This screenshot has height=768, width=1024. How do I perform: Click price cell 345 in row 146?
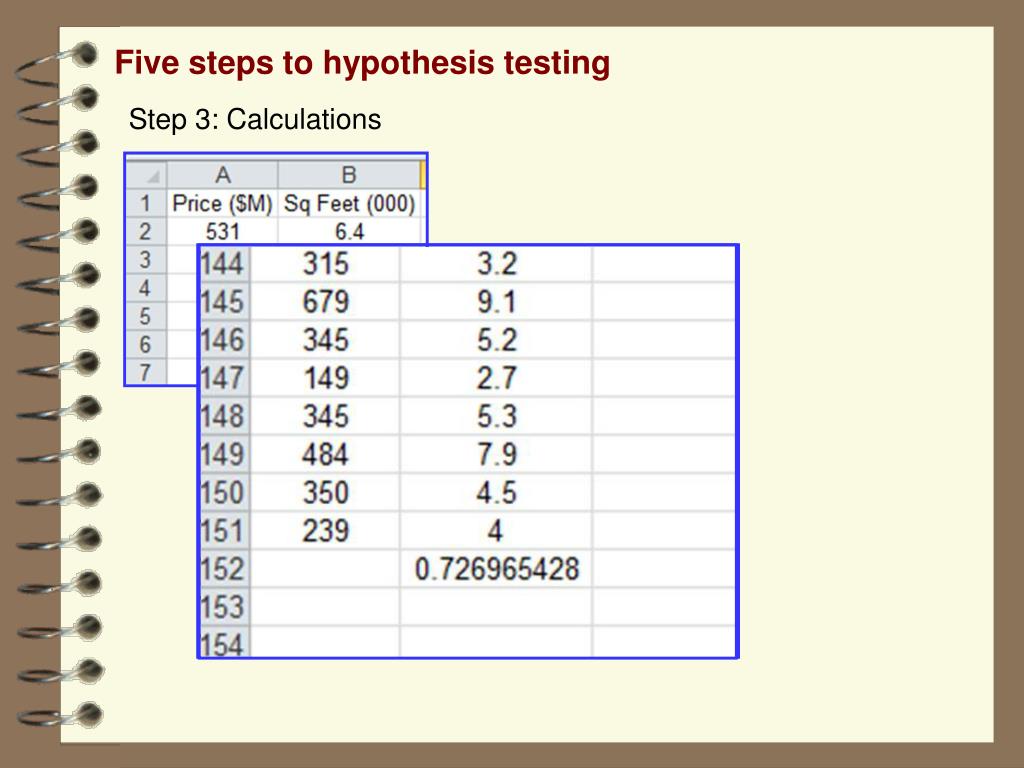tap(325, 340)
